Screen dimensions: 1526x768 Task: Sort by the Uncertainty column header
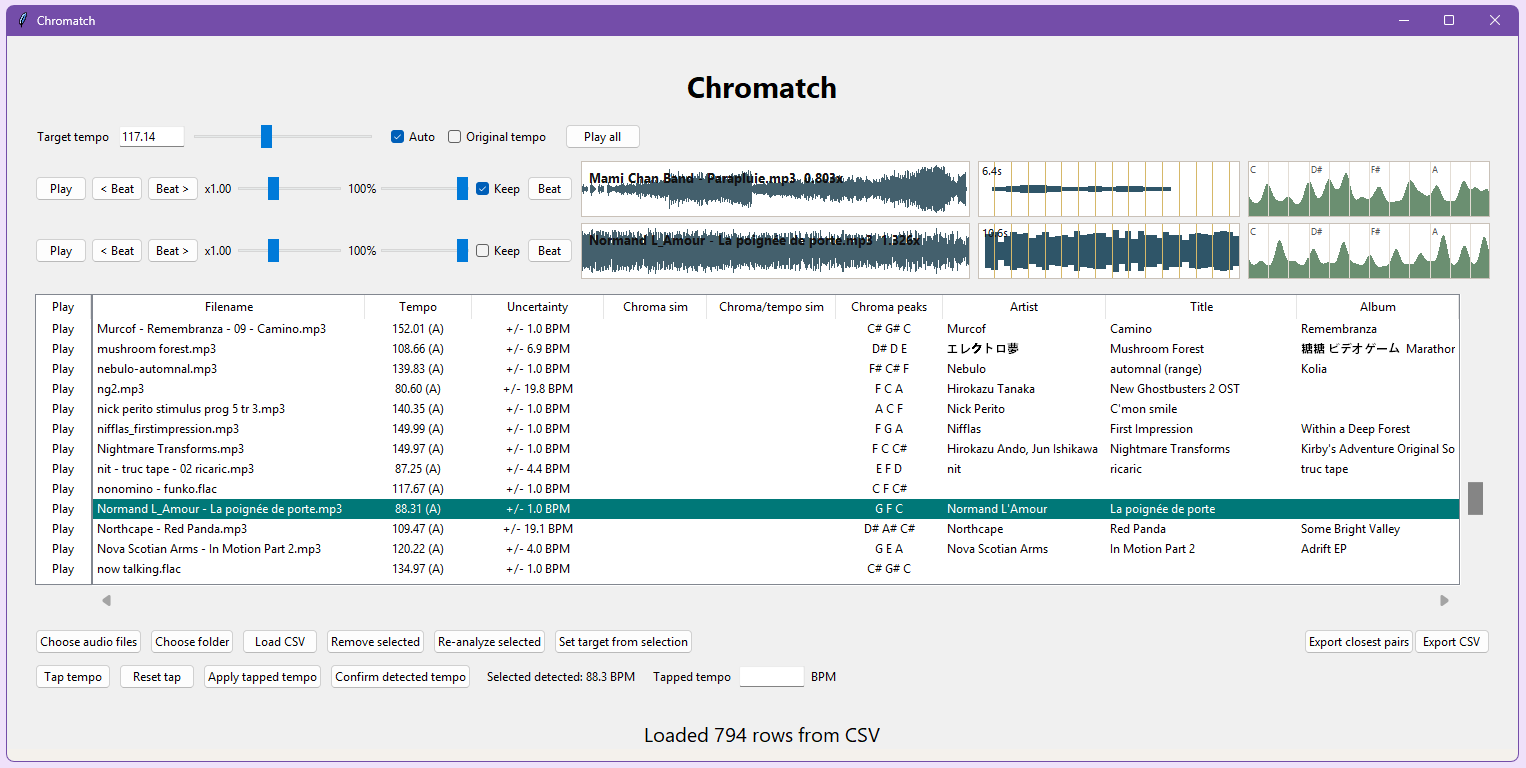click(x=537, y=307)
